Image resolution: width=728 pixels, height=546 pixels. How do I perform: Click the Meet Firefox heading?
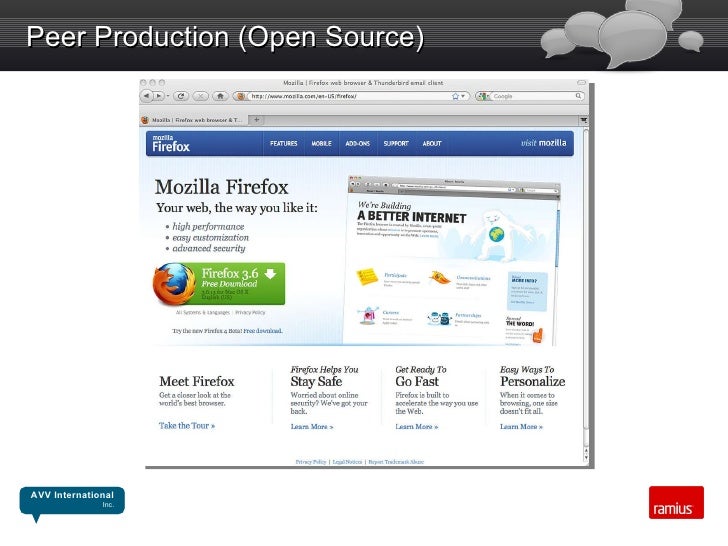[197, 382]
